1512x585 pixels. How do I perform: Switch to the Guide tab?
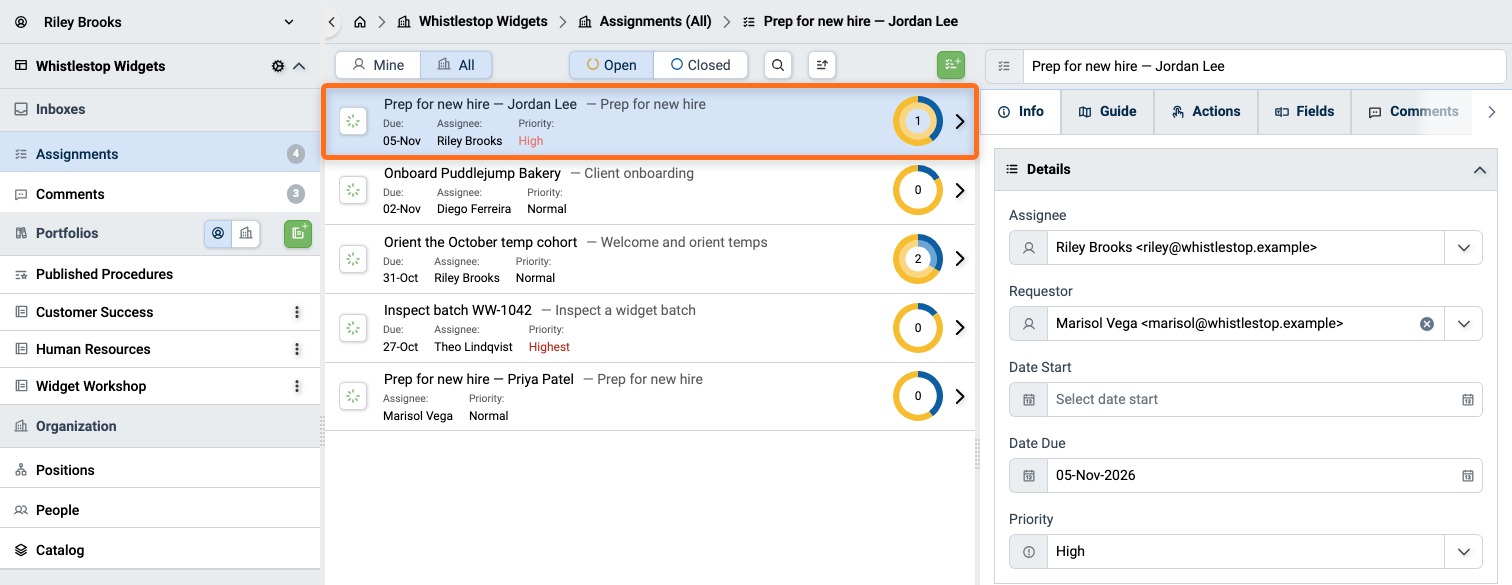1107,112
